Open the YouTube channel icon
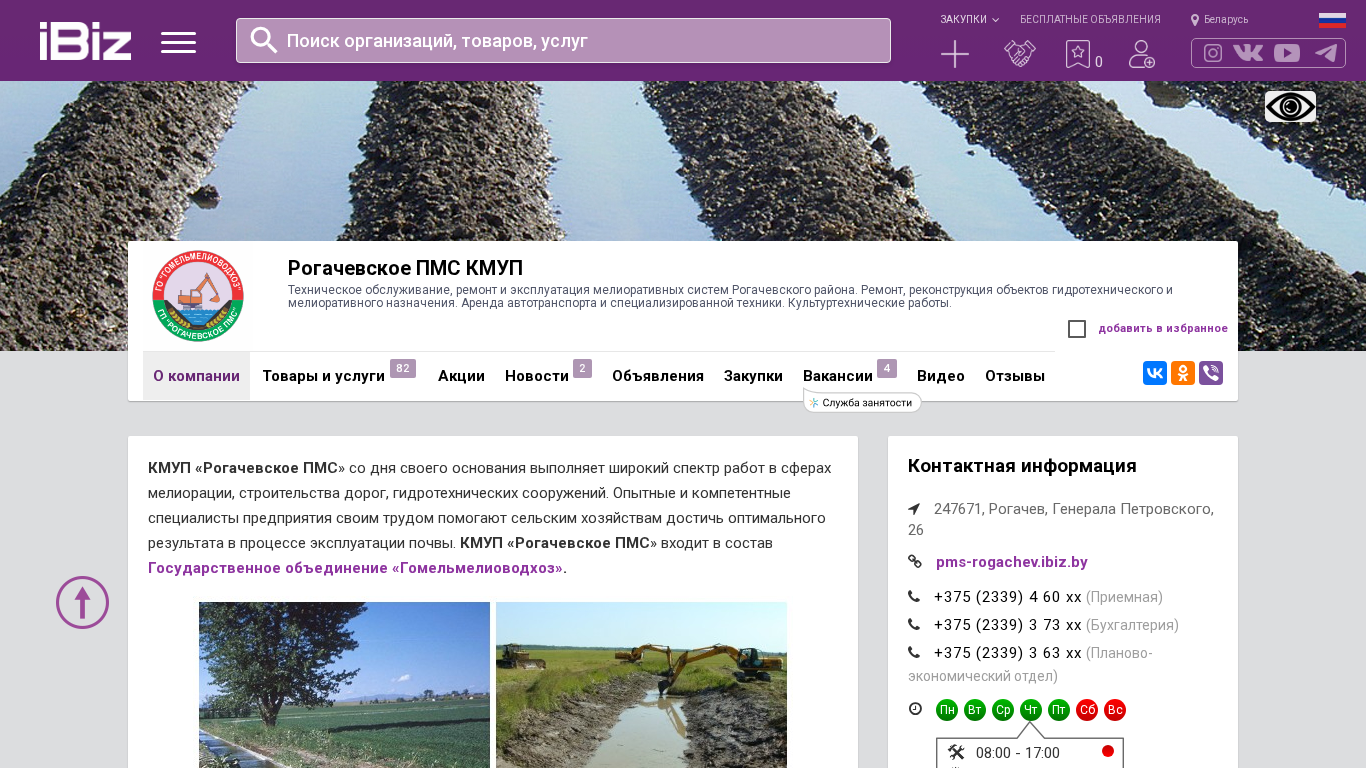The width and height of the screenshot is (1366, 768). (1287, 53)
